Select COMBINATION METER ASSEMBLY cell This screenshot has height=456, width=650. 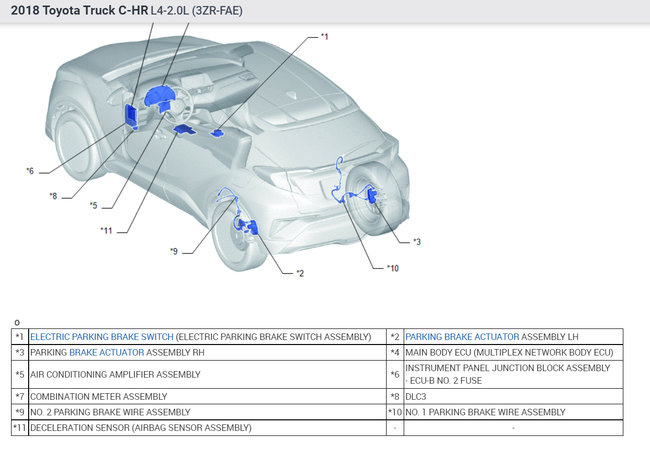point(207,396)
